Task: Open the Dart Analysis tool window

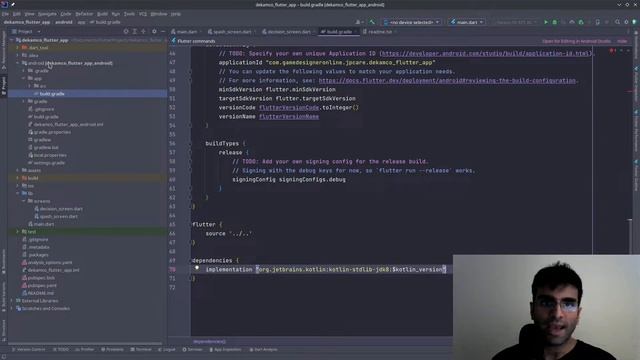Action: 263,350
